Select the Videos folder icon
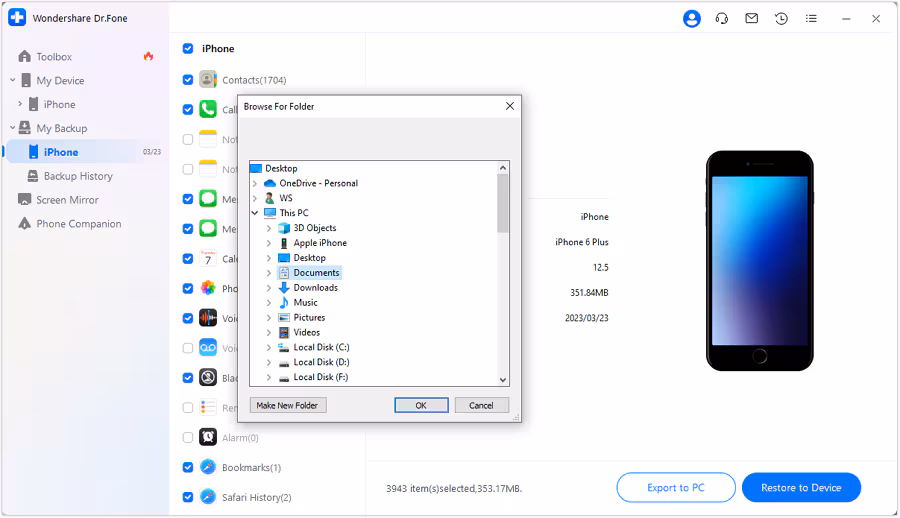 click(x=284, y=333)
